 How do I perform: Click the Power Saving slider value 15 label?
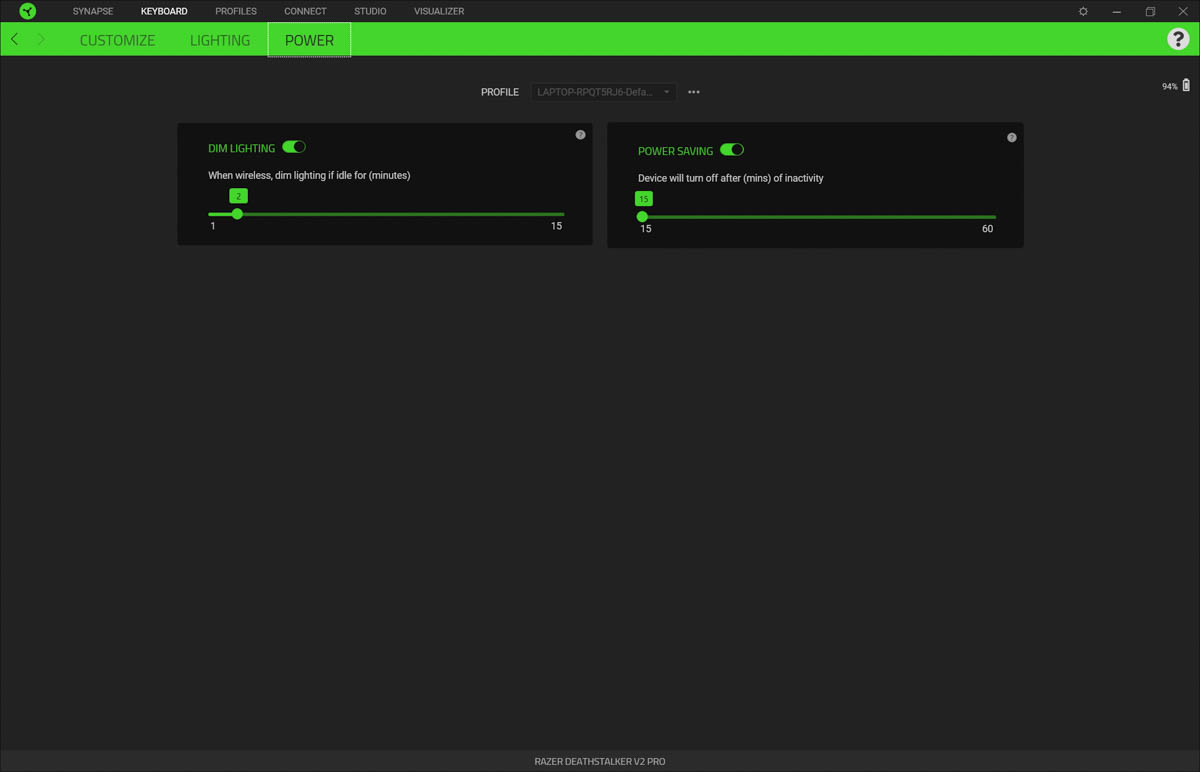(x=643, y=199)
